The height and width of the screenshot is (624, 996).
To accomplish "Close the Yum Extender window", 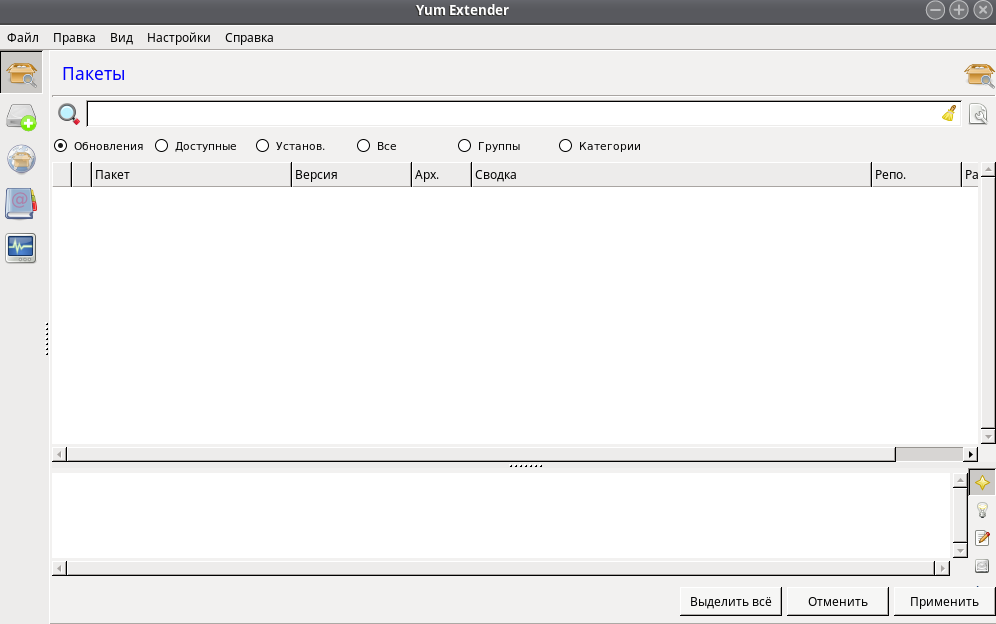I will [x=983, y=10].
